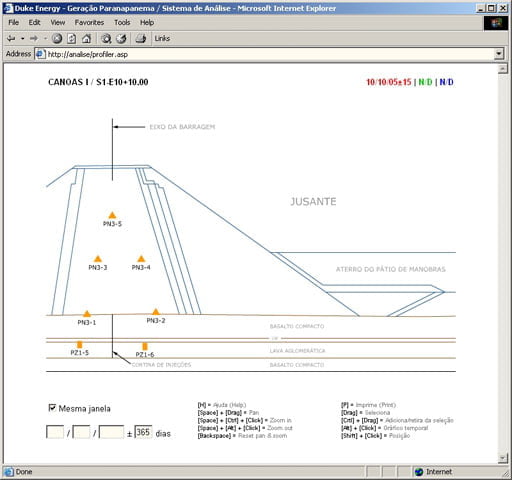
Task: Click the Stop toolbar icon
Action: coord(57,39)
